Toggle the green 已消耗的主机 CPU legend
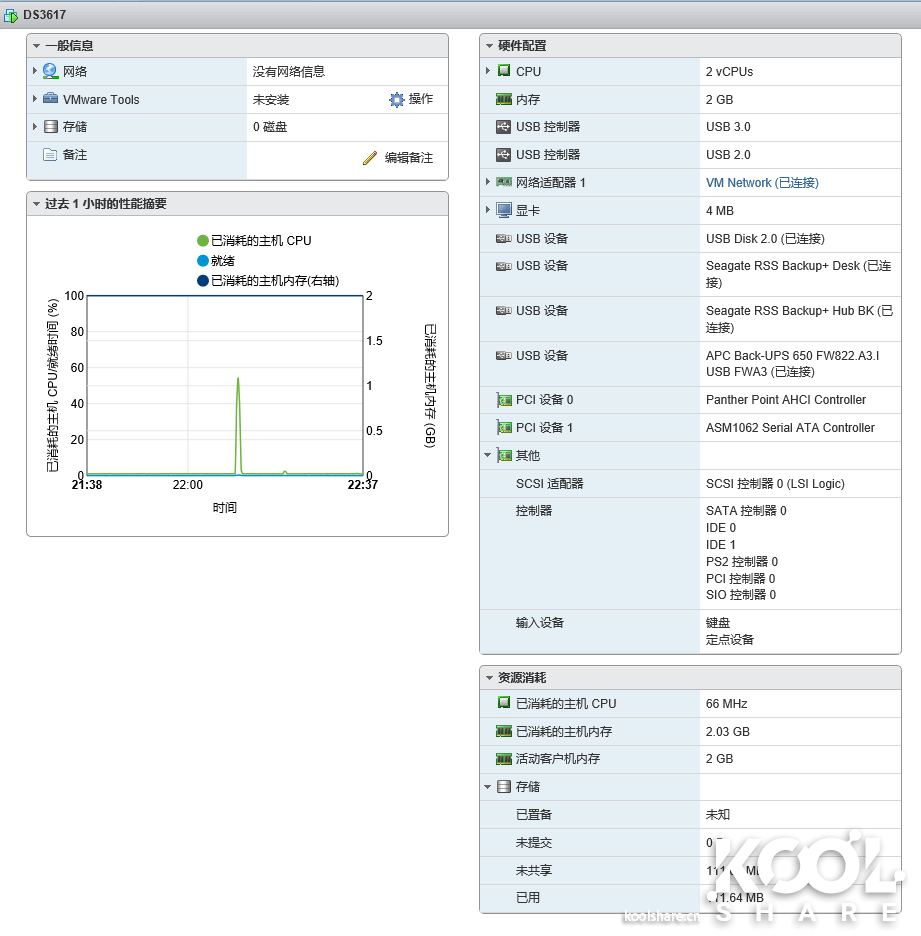 [203, 241]
